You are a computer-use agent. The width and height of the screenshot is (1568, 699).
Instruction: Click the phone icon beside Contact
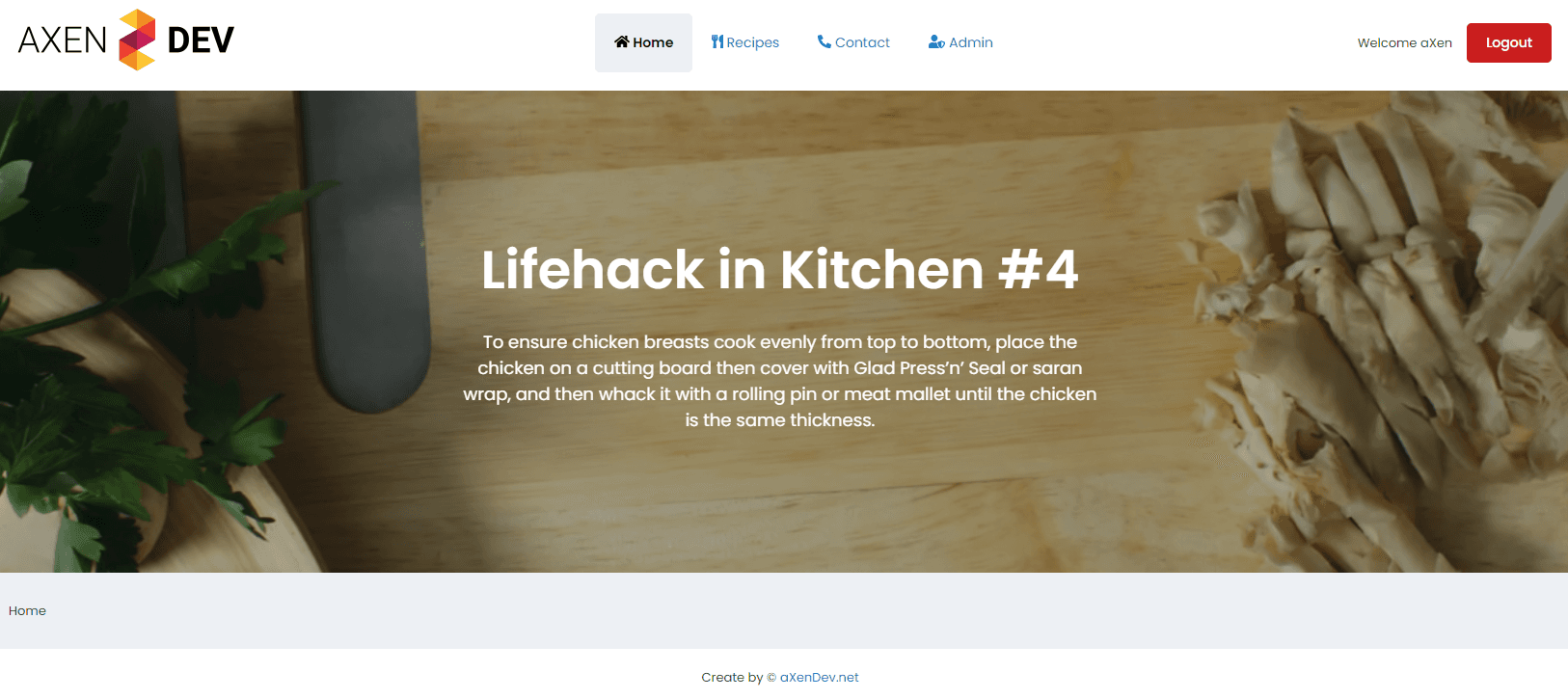(x=825, y=41)
